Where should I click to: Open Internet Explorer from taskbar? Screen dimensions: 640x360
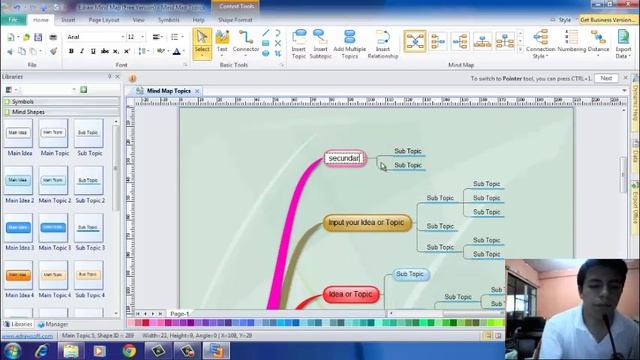(x=42, y=351)
